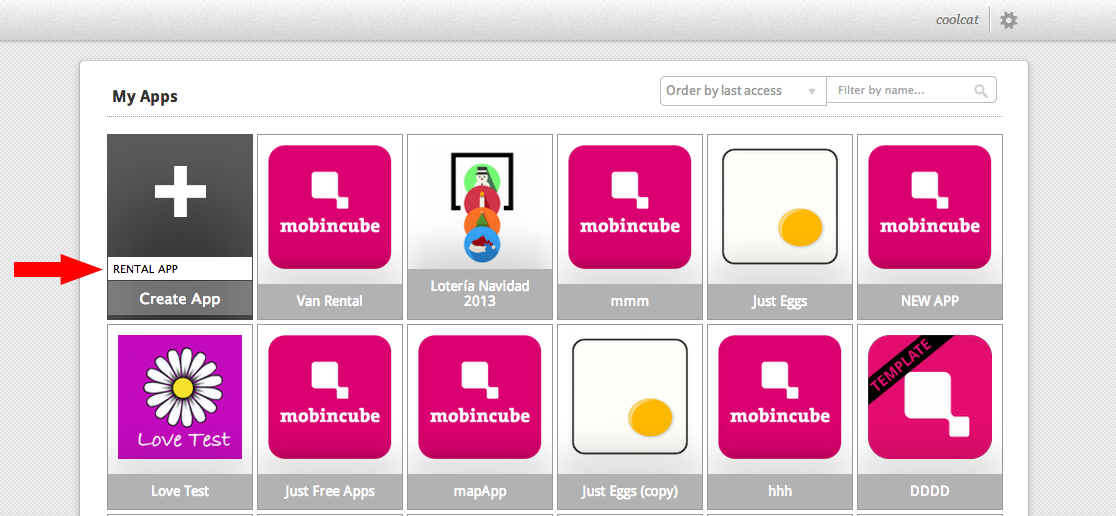Click the NEW APP label
1116x516 pixels.
click(x=930, y=301)
